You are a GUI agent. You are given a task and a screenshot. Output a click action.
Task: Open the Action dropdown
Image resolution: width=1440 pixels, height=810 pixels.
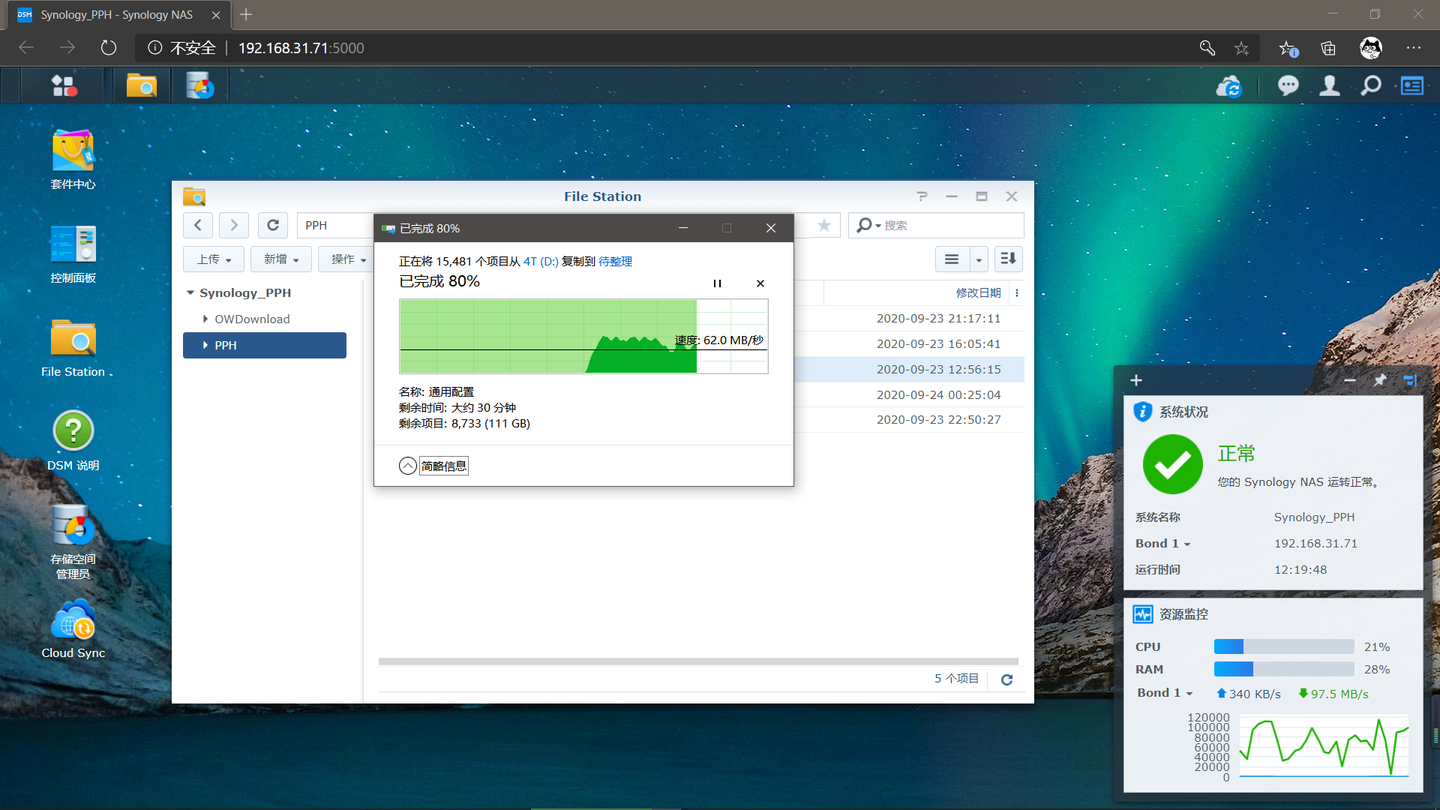pos(345,259)
